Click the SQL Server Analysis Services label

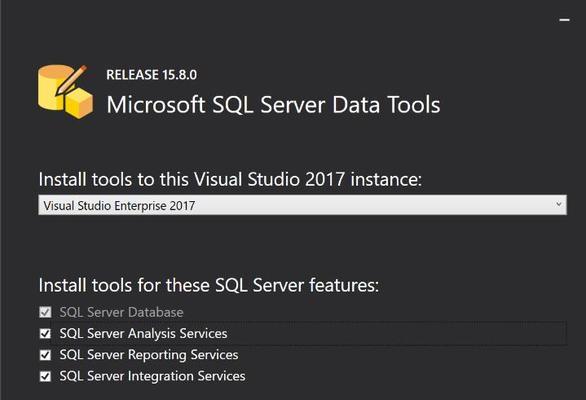pyautogui.click(x=144, y=333)
